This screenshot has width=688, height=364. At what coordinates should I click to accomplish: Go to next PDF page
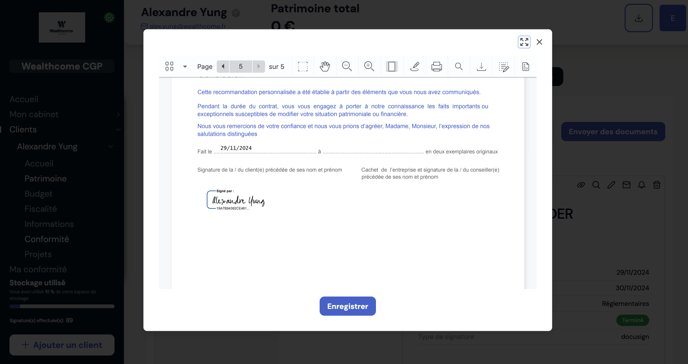click(258, 66)
